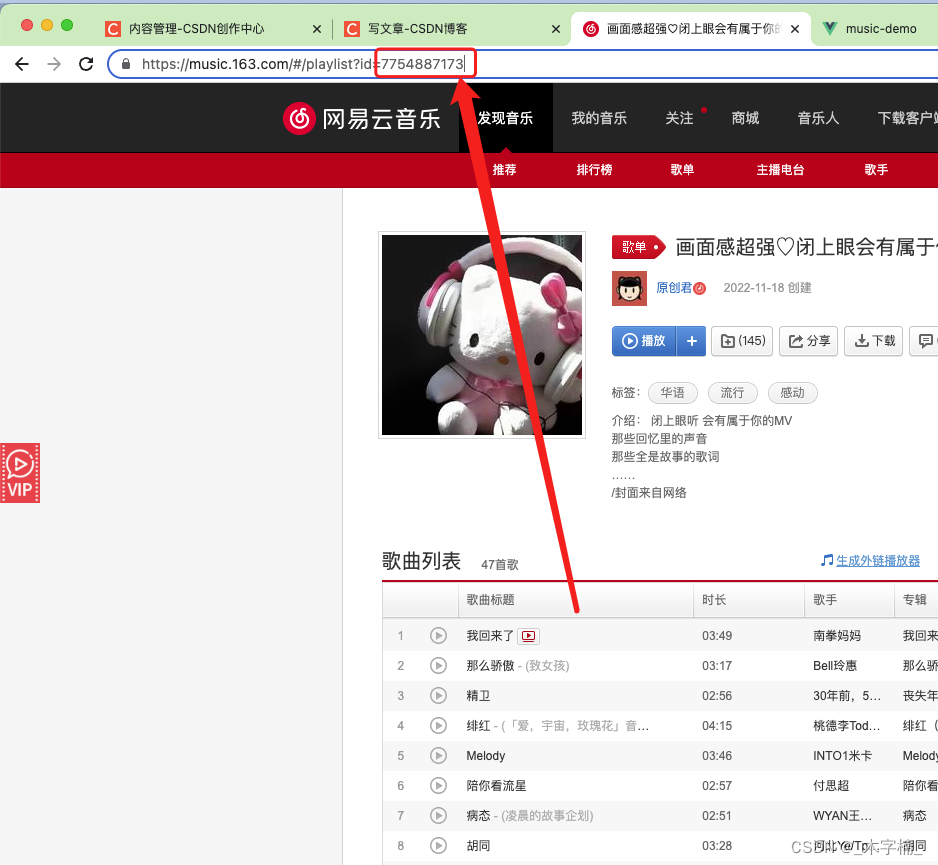This screenshot has width=938, height=865.
Task: Click the comment button beside 下载
Action: [924, 341]
